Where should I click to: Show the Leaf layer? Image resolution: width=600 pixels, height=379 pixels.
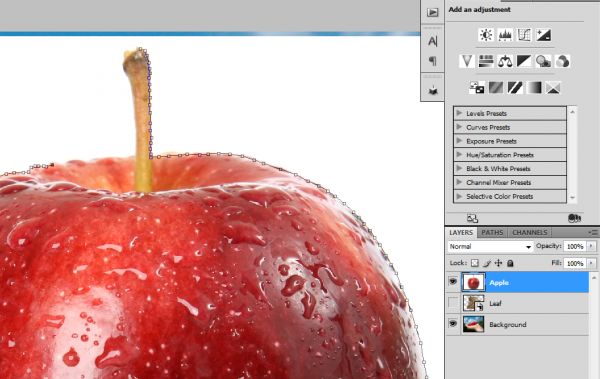[x=453, y=303]
